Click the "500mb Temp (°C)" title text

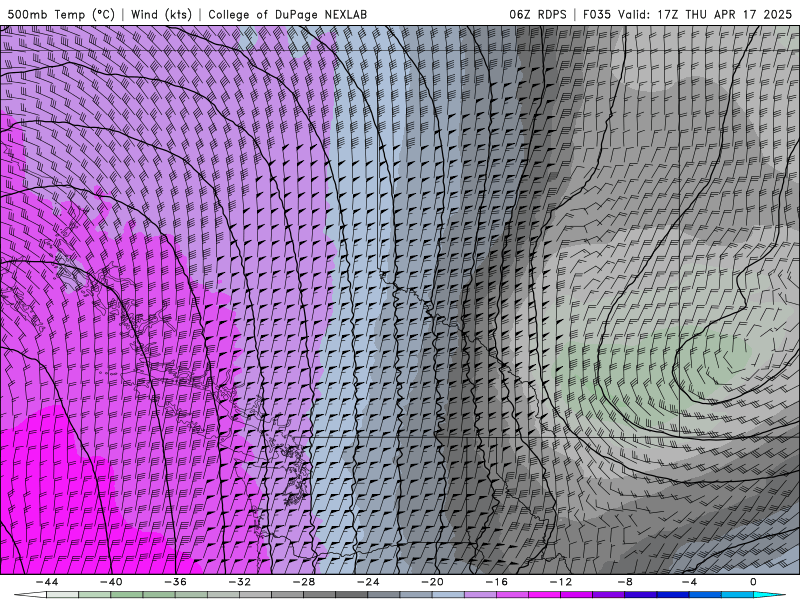pyautogui.click(x=61, y=15)
